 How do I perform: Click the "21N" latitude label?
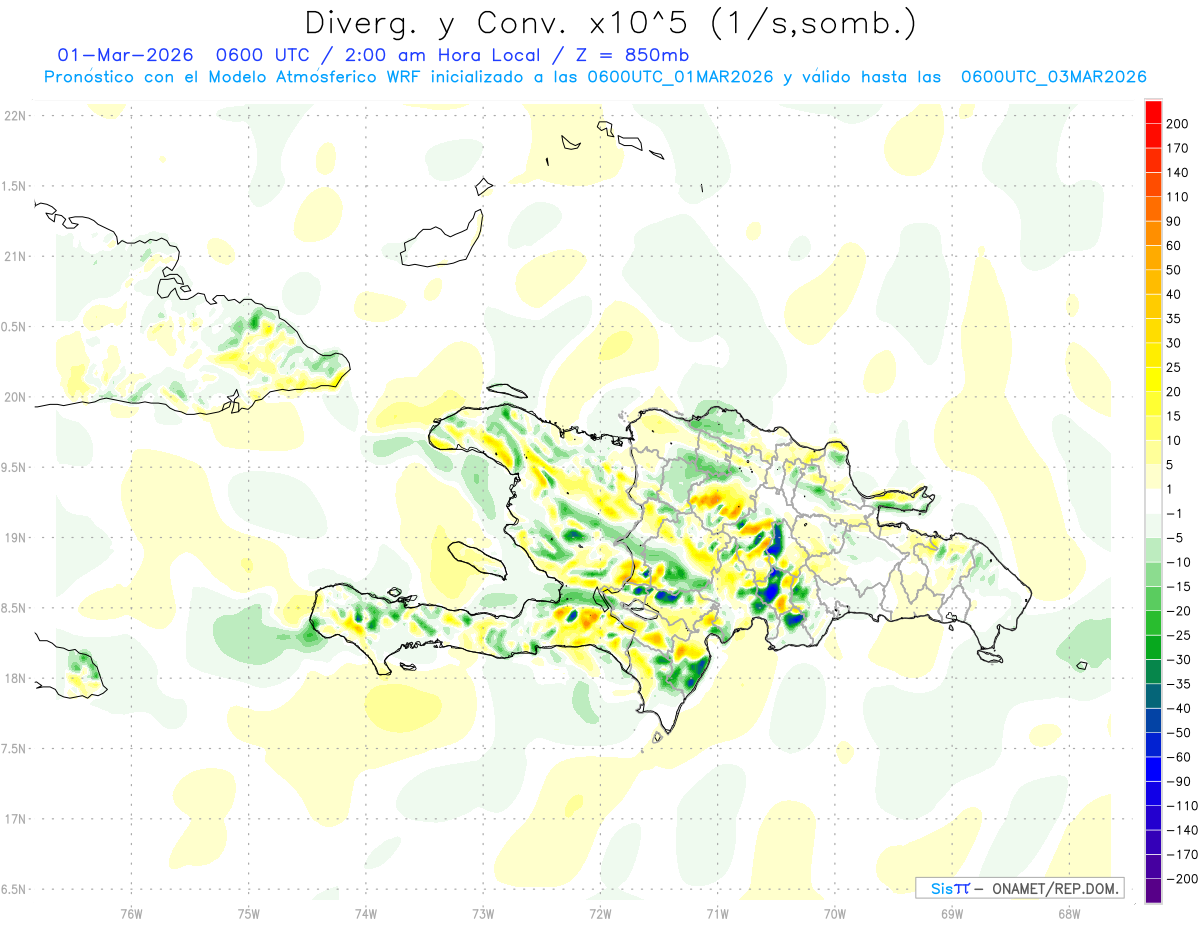(x=15, y=256)
